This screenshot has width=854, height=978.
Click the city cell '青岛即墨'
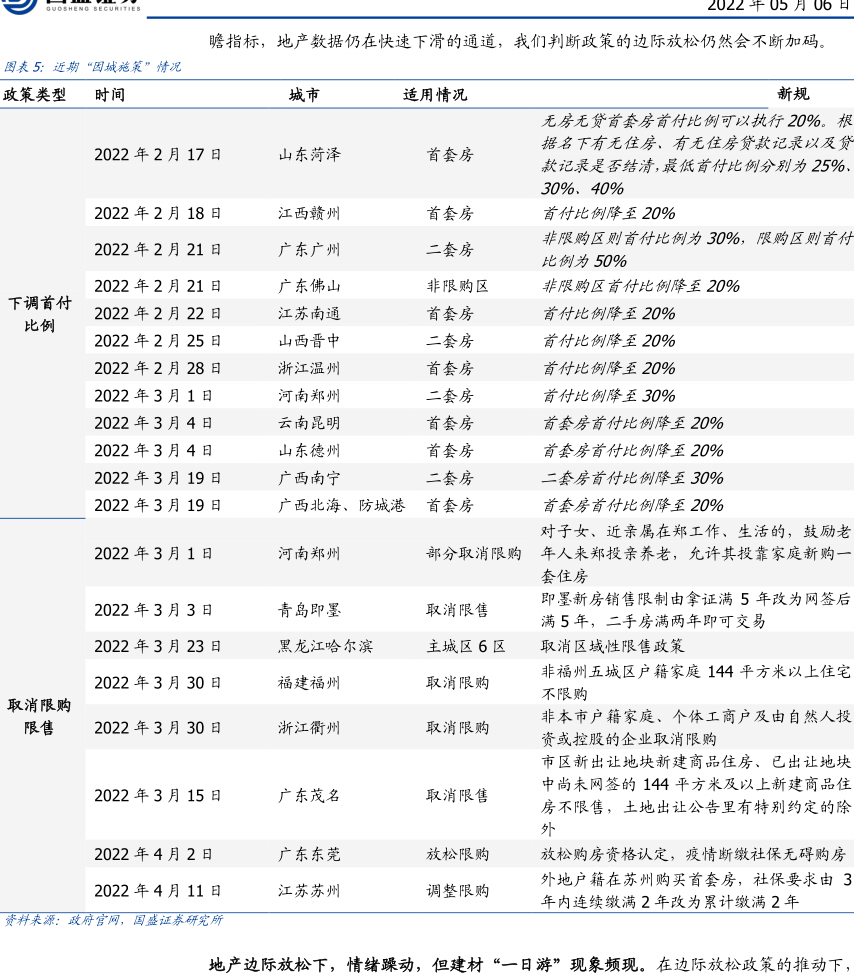[x=309, y=610]
